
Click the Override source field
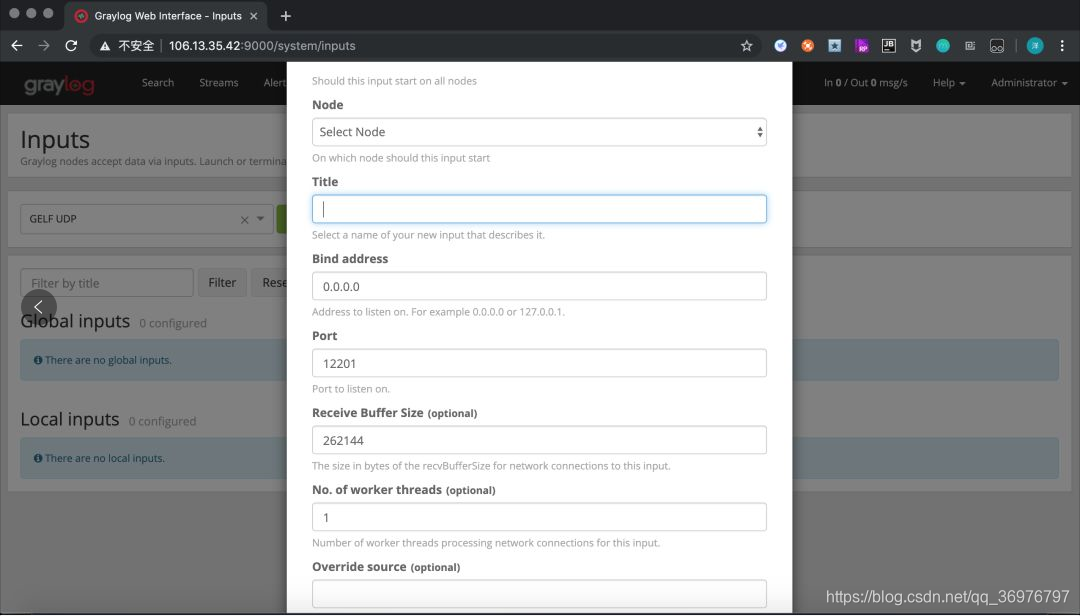(x=539, y=594)
